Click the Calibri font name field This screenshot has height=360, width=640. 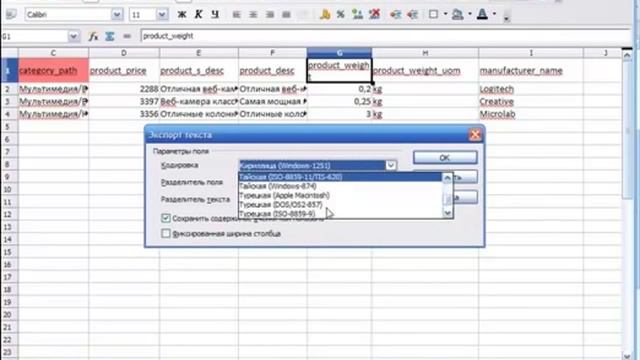[x=68, y=15]
